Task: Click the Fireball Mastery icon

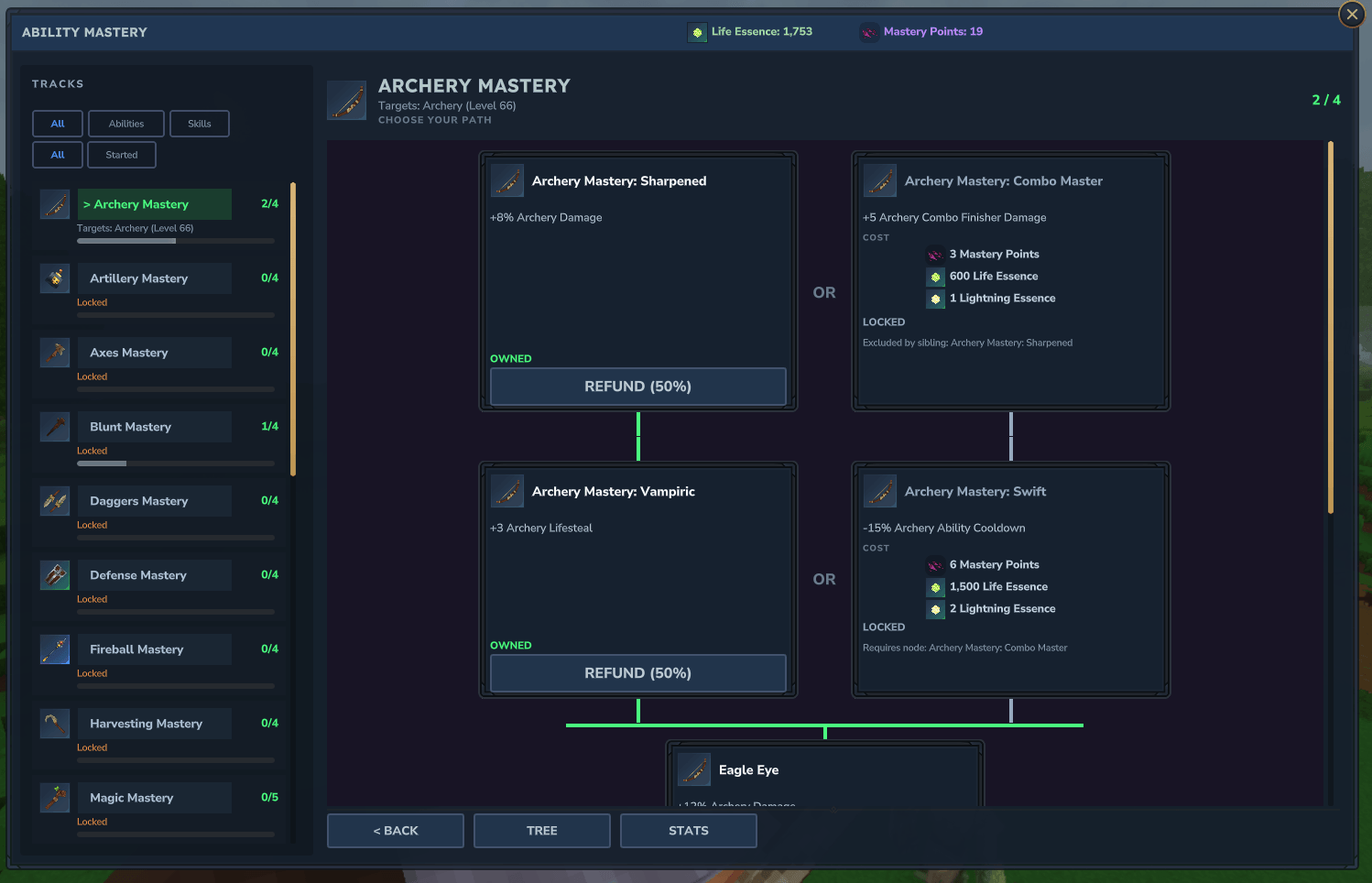Action: pos(55,649)
